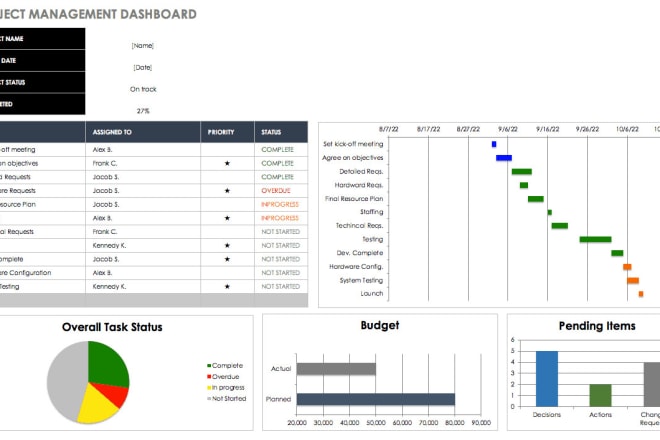Select the dark Planned budget bar
Viewport: 660px width, 440px height.
click(376, 399)
